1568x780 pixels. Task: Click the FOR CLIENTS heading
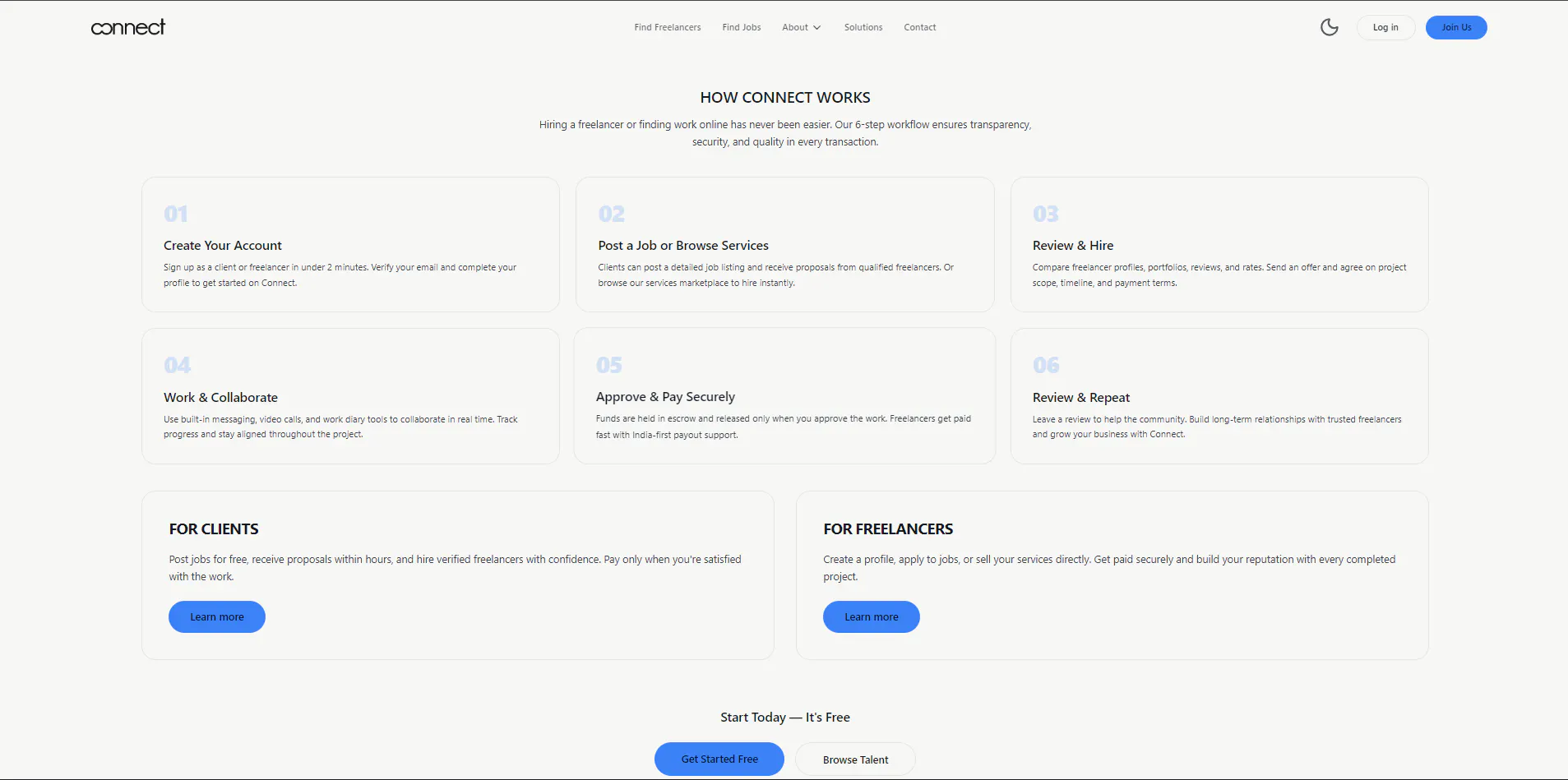point(214,529)
